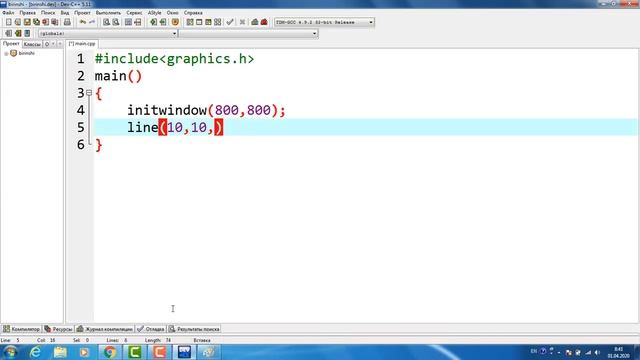640x360 pixels.
Task: Click the Save All toolbar icon
Action: pyautogui.click(x=36, y=22)
